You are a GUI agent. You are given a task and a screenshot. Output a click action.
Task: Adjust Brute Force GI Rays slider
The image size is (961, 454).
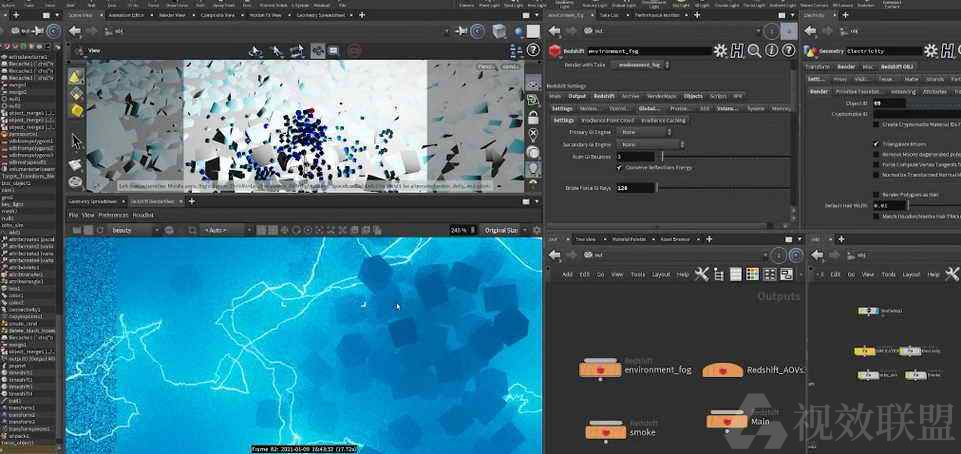pos(723,188)
